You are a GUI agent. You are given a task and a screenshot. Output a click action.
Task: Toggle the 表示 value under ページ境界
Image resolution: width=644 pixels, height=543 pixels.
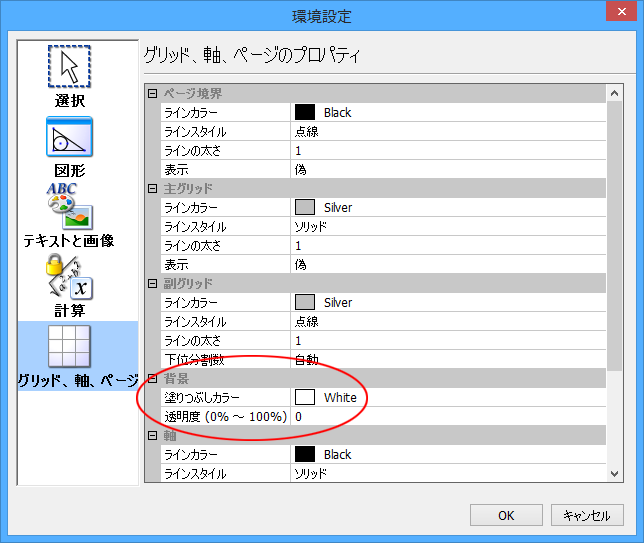coord(448,170)
